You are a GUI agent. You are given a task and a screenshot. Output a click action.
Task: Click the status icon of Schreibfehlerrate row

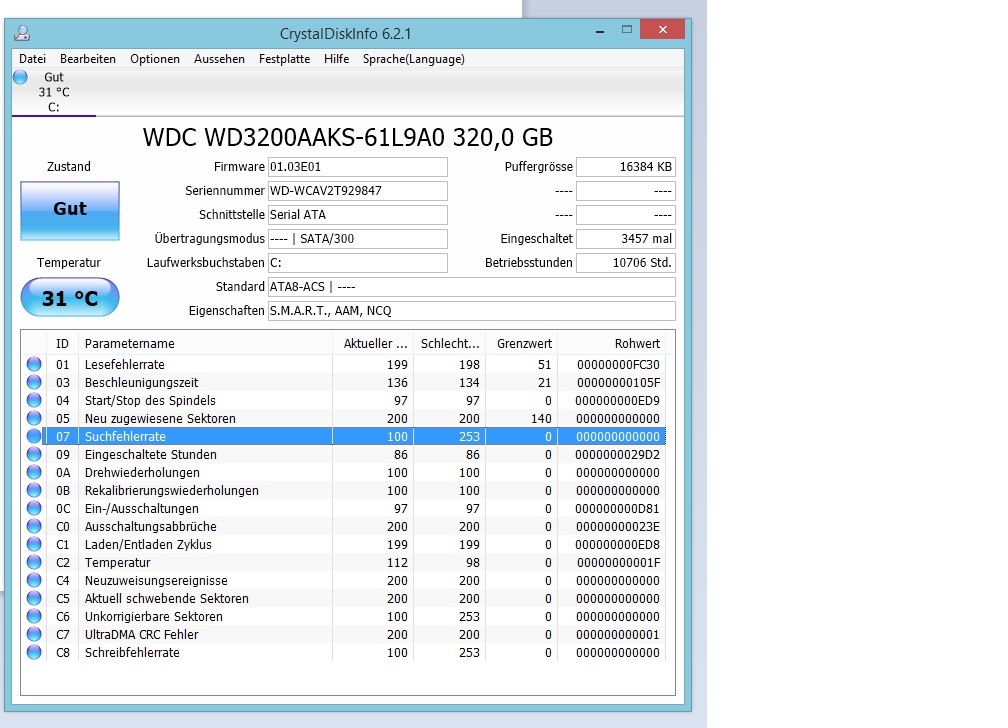tap(34, 653)
